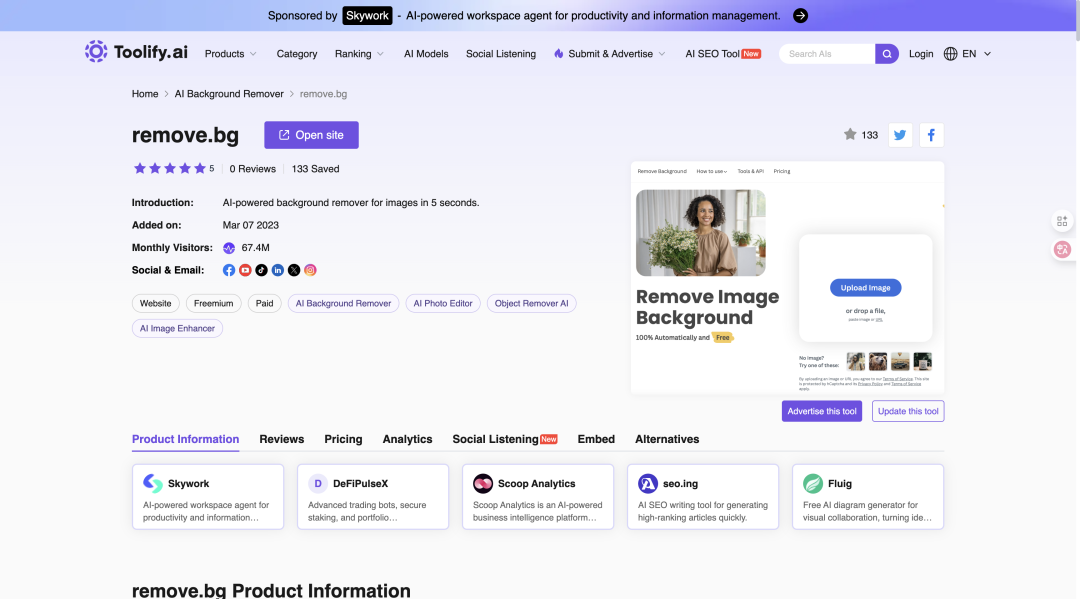Screen dimensions: 1080x599
Task: Expand the Products dropdown
Action: [231, 54]
